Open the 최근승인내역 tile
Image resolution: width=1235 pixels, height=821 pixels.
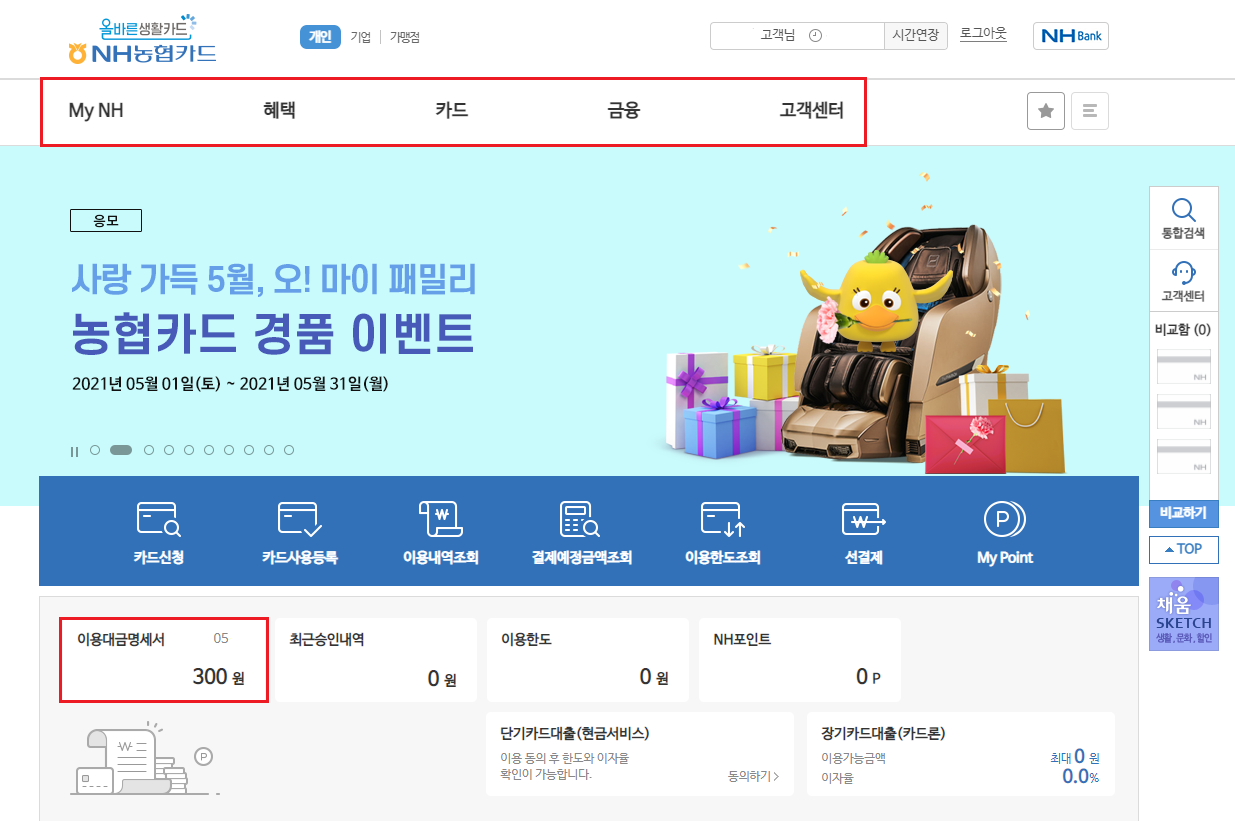[376, 659]
